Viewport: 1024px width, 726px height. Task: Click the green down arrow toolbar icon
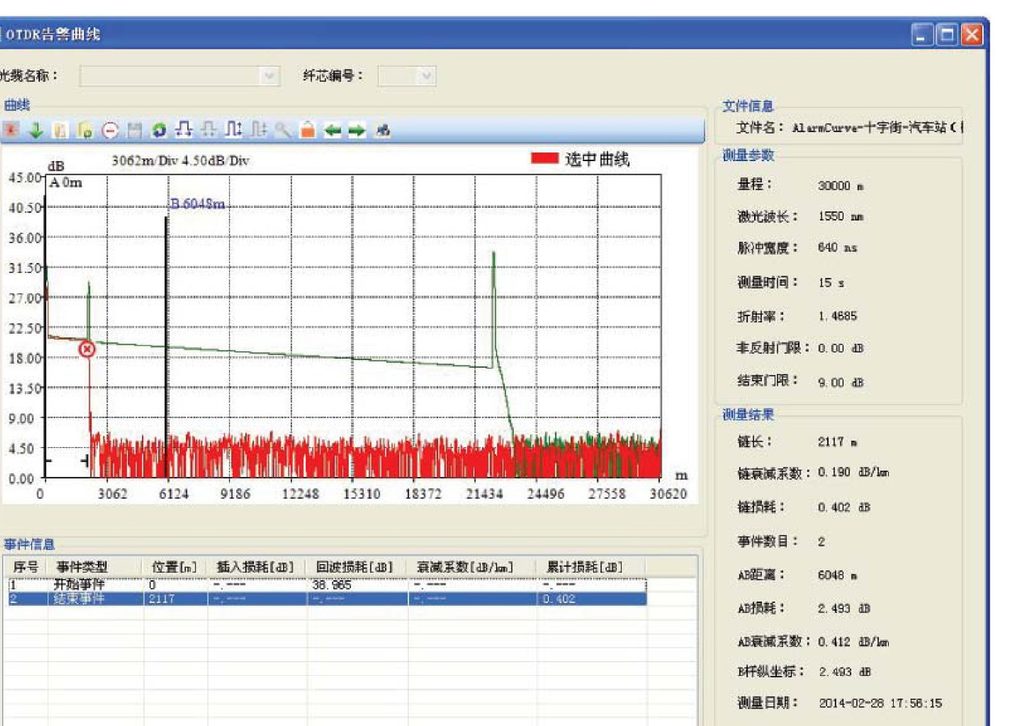37,130
